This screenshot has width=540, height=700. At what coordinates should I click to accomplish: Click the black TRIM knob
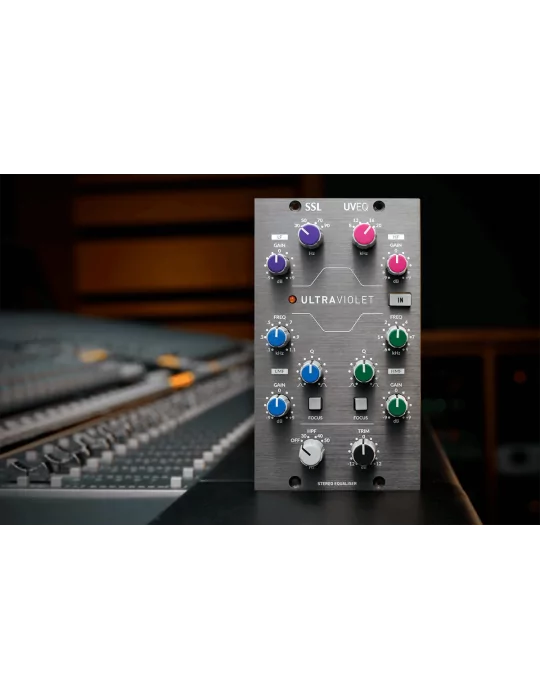363,453
